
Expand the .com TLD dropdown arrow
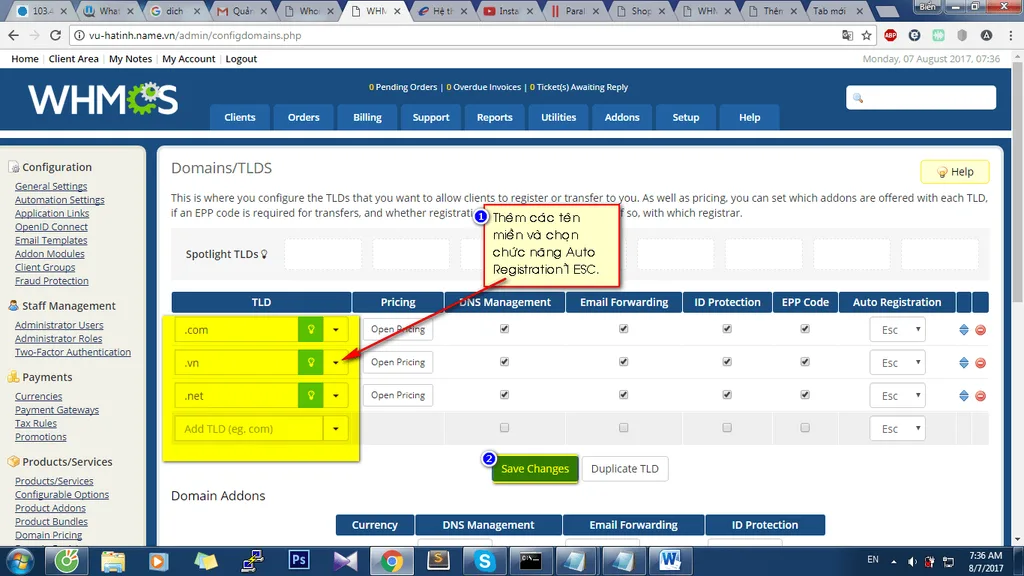[x=336, y=330]
